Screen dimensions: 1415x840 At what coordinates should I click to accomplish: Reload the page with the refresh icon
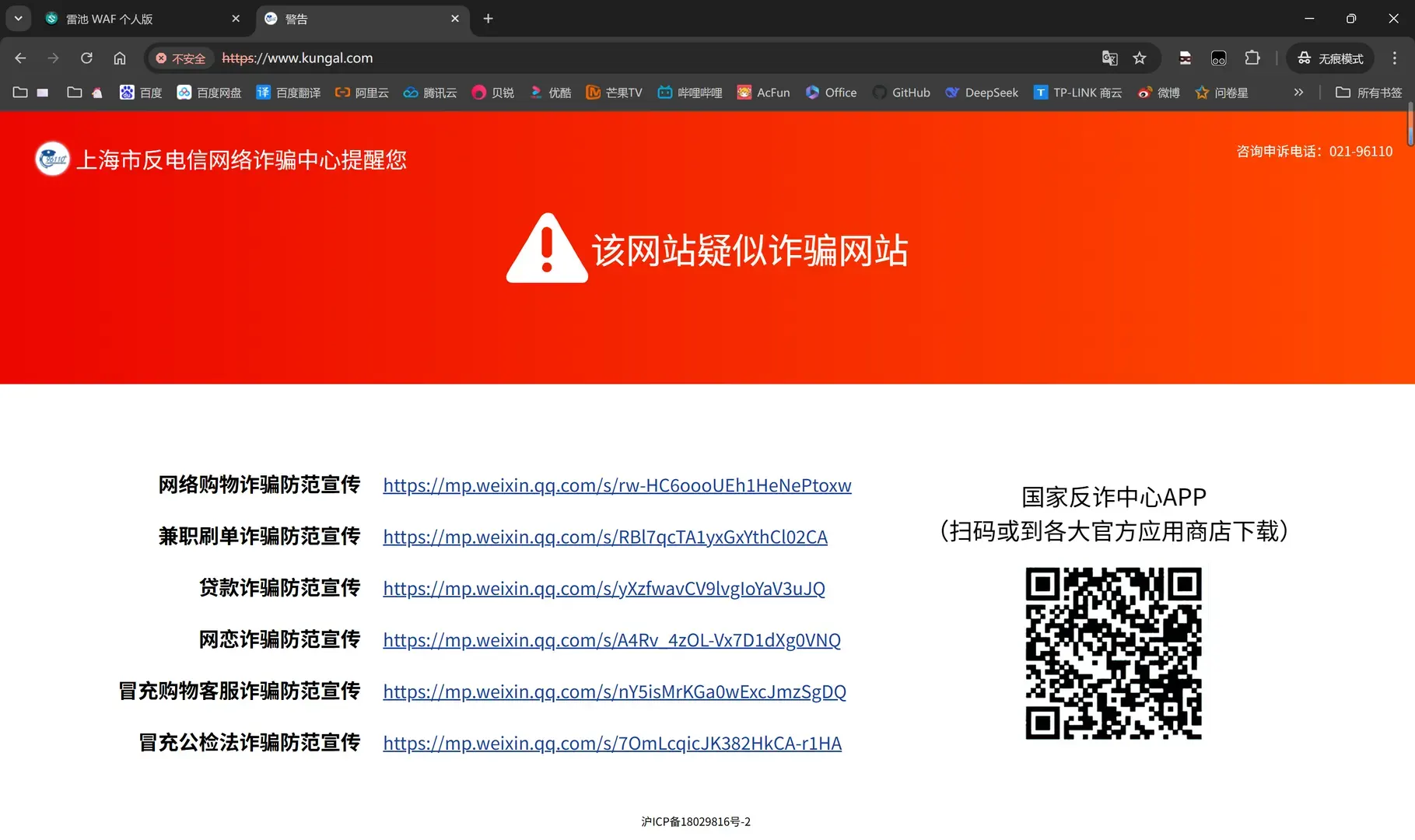(x=86, y=58)
